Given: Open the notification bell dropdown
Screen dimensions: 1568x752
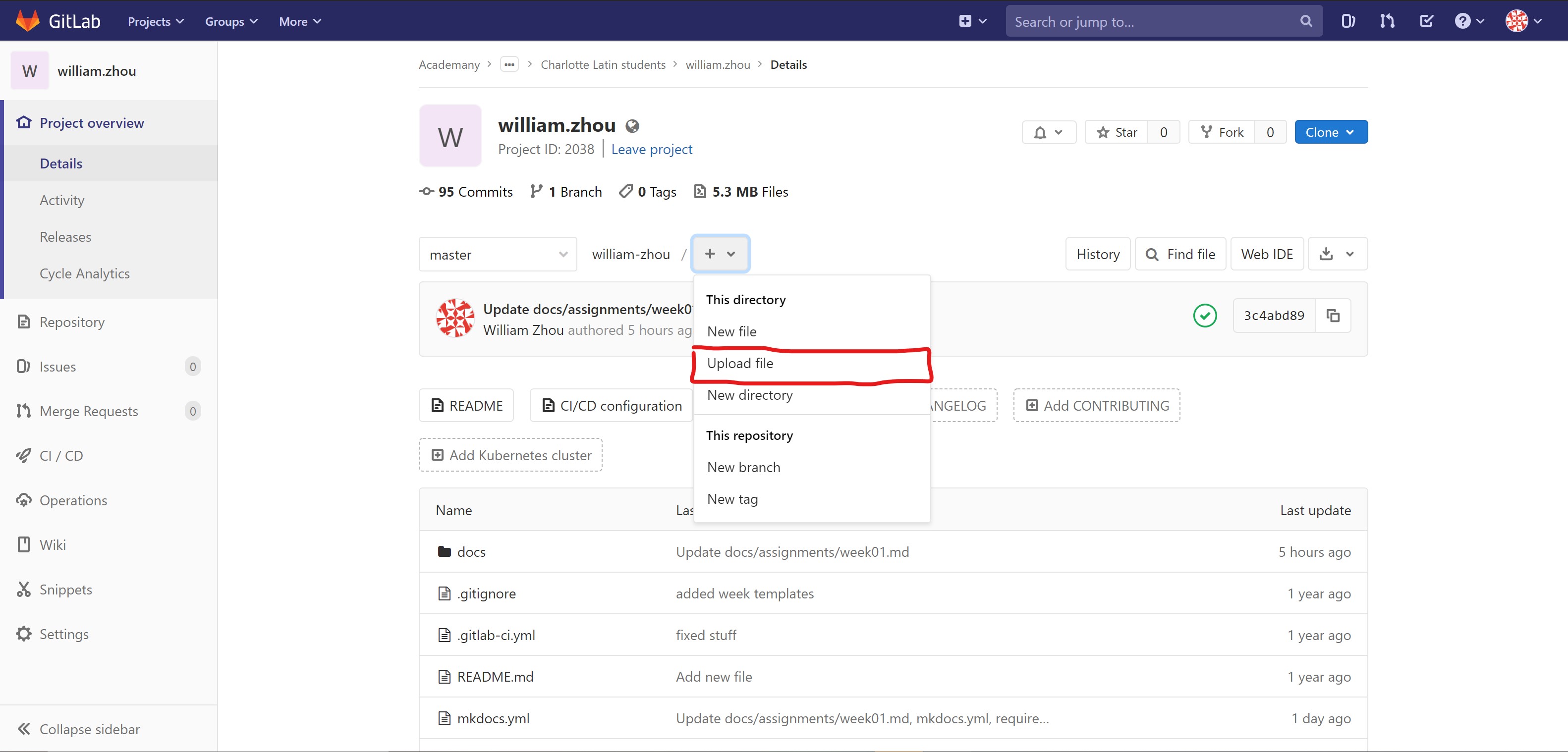Looking at the screenshot, I should pos(1049,132).
